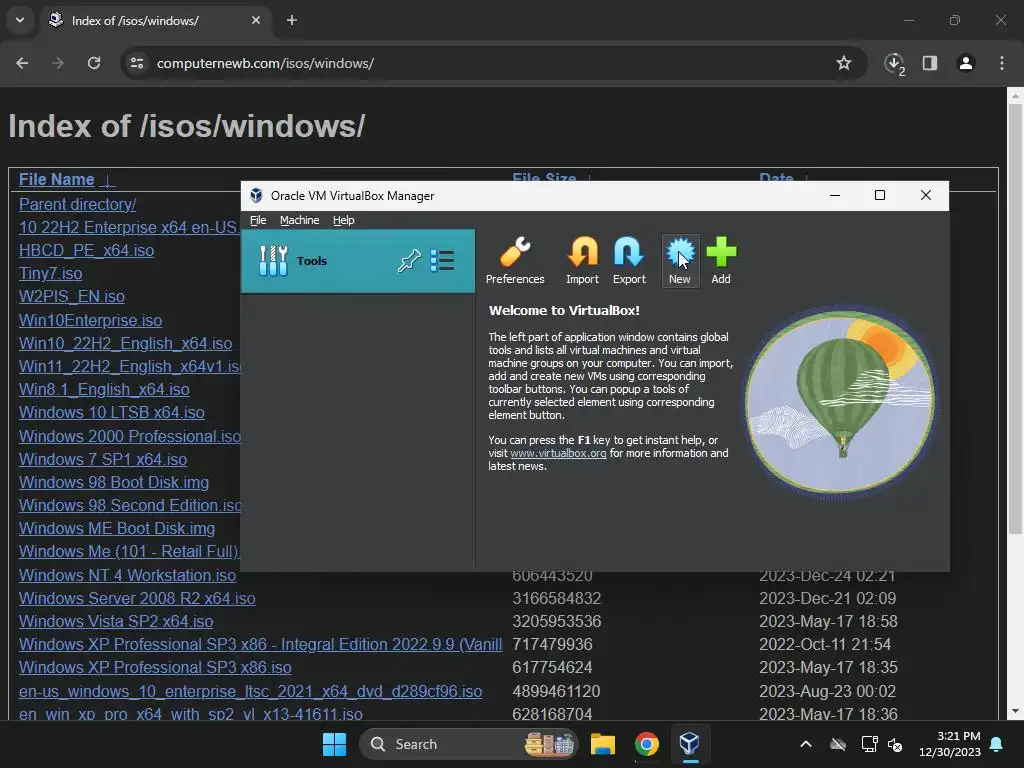Open the Help menu in VirtualBox
Screen dimensions: 1024x768
[344, 220]
